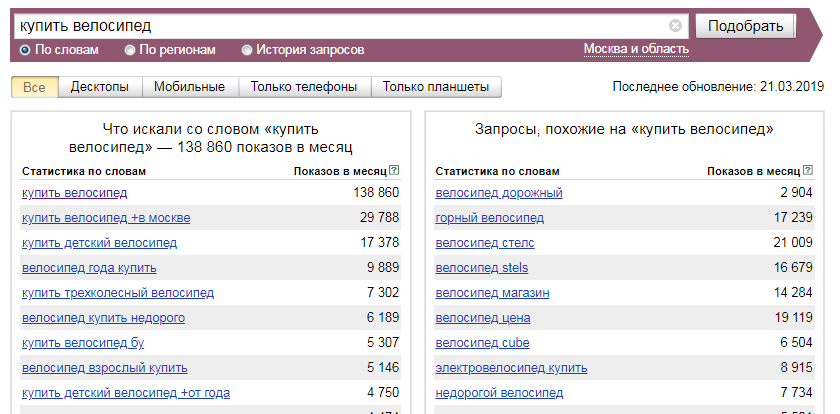The width and height of the screenshot is (840, 414).
Task: Click the 9 889 impressions value
Action: (383, 267)
